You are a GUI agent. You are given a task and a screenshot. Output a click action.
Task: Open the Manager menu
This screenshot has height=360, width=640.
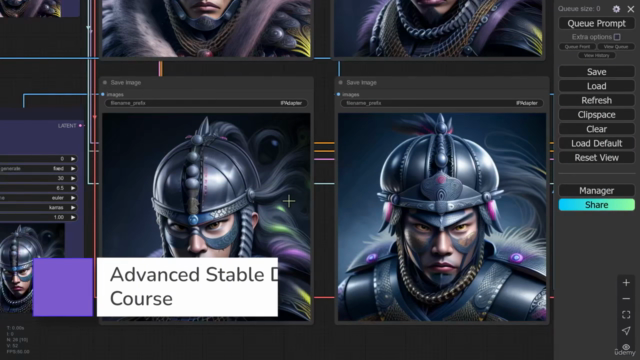click(596, 191)
